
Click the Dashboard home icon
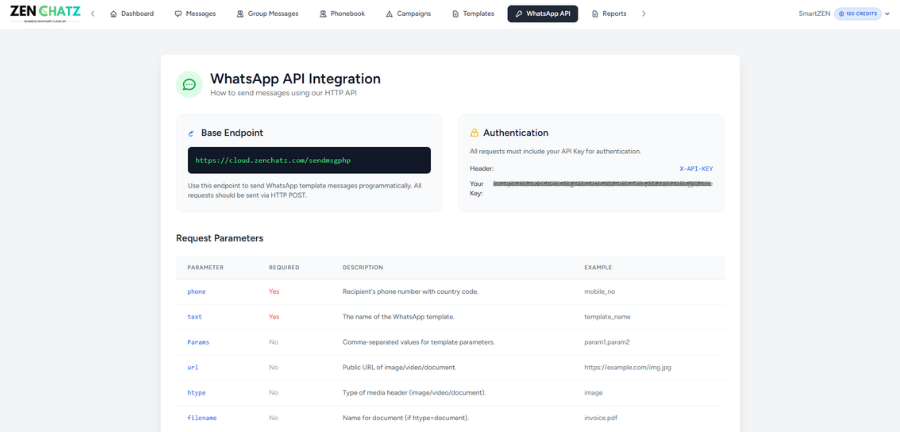click(113, 14)
